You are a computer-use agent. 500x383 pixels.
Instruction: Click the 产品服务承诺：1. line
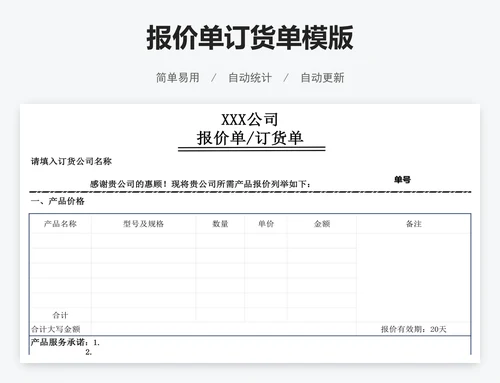(65, 342)
